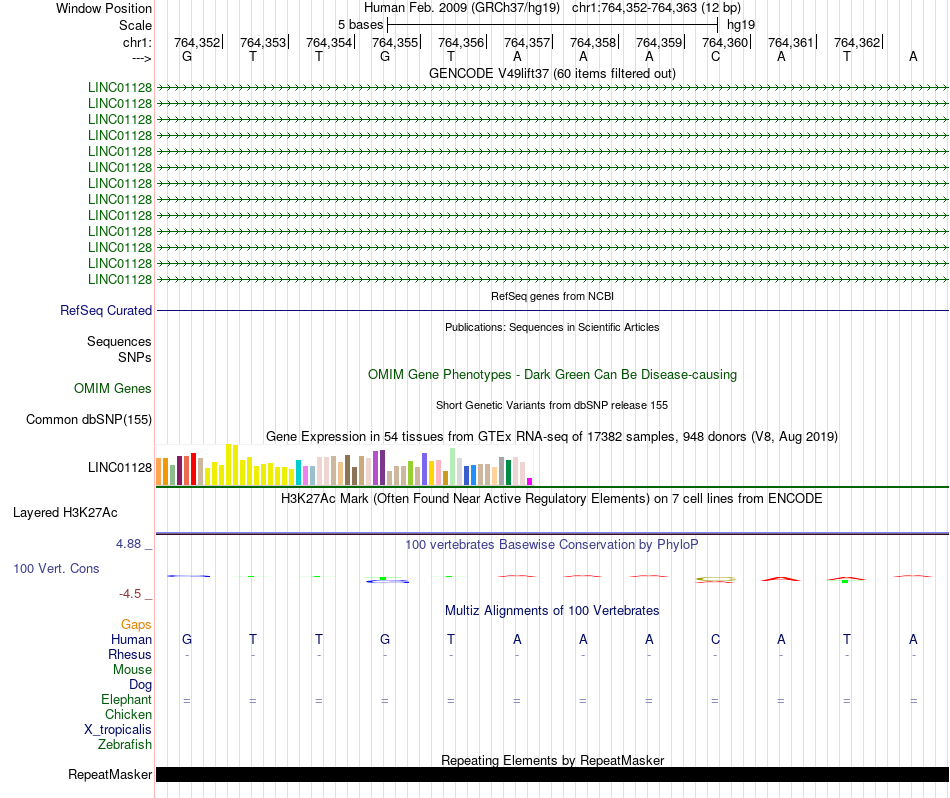
Task: Click the Elephant alignment row label
Action: click(126, 699)
